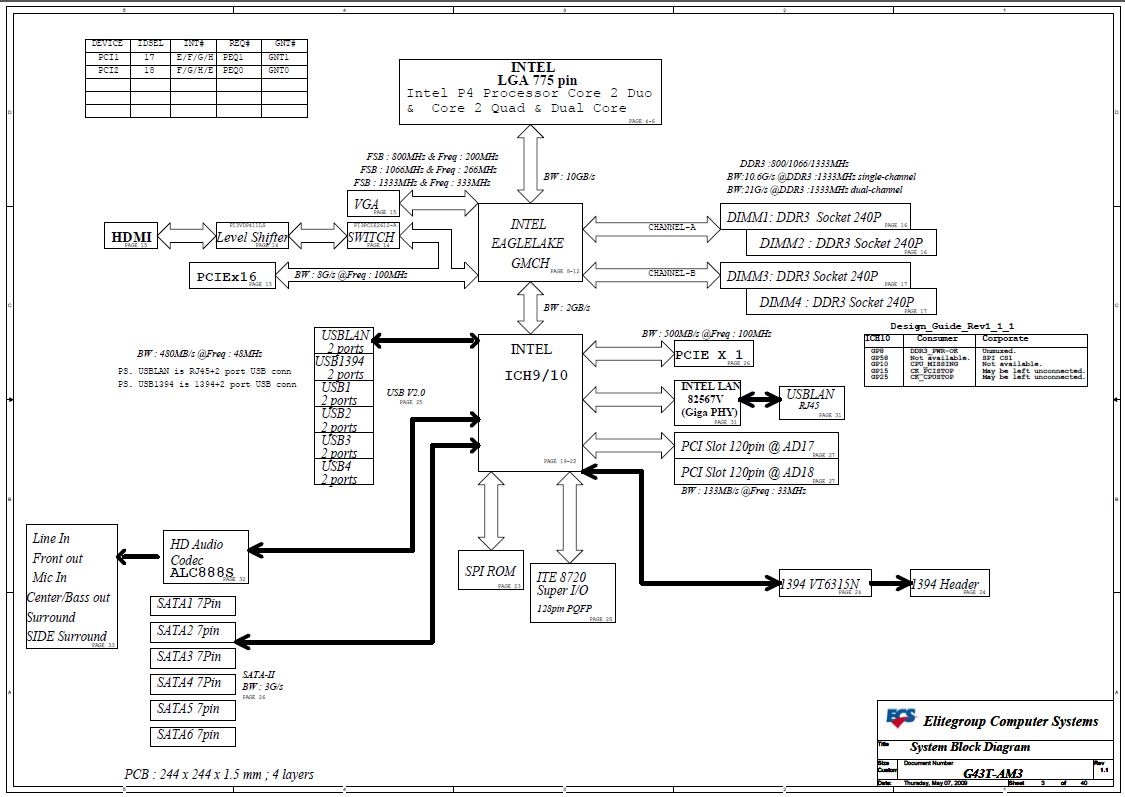Click the ECS logo in title block

click(x=900, y=718)
